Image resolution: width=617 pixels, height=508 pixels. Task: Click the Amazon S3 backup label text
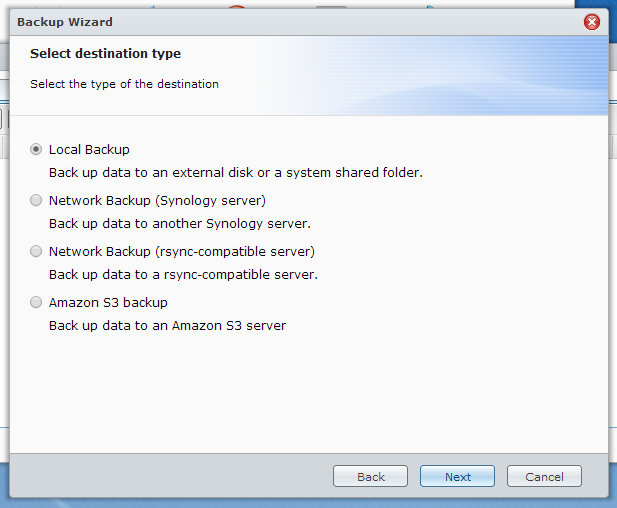[108, 303]
